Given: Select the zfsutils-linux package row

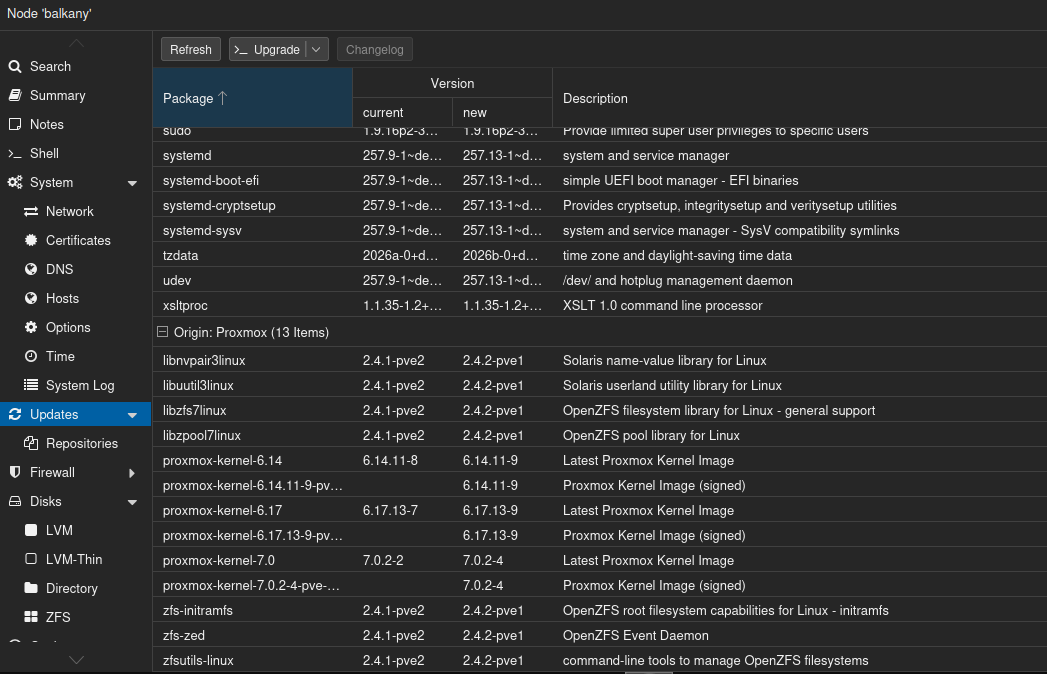Looking at the screenshot, I should pos(600,661).
